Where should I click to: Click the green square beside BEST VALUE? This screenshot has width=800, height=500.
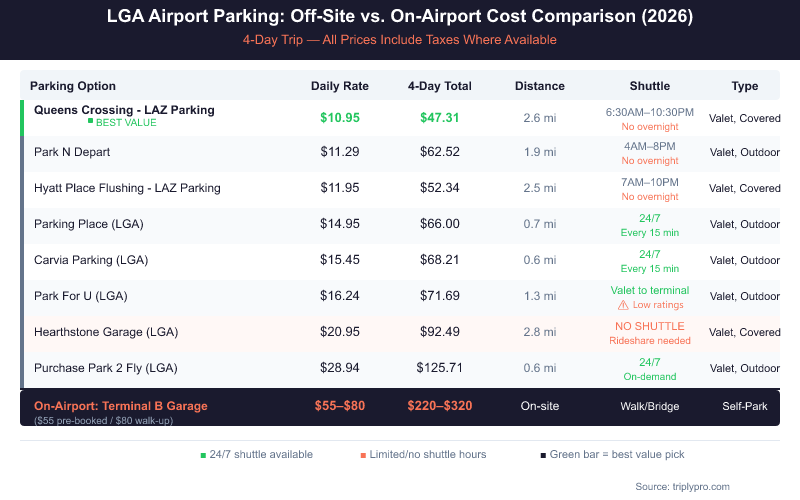click(91, 122)
